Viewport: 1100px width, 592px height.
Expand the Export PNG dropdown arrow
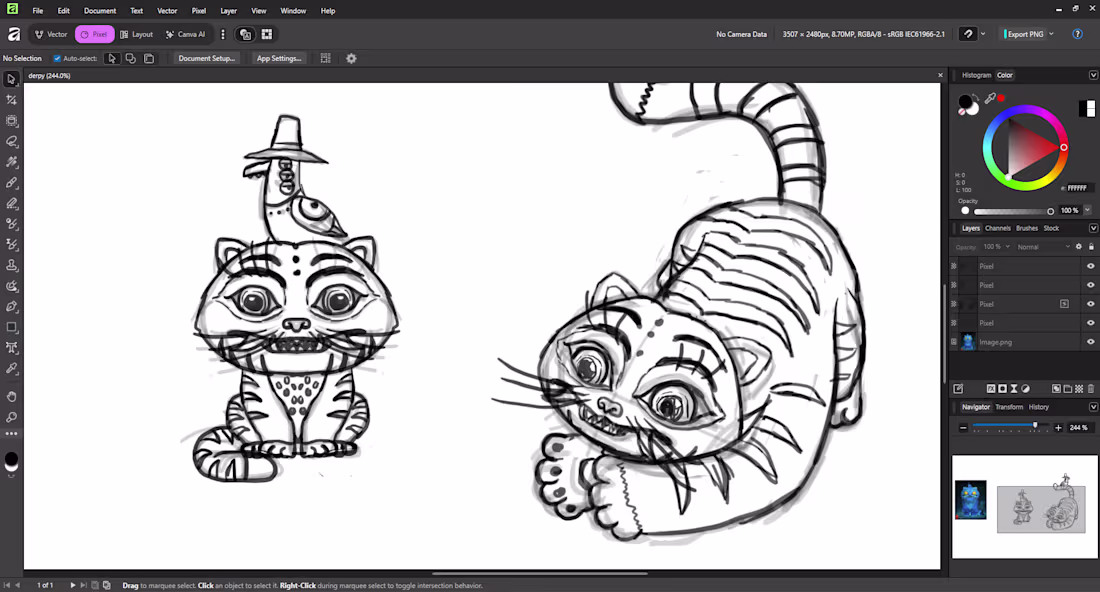(1050, 34)
